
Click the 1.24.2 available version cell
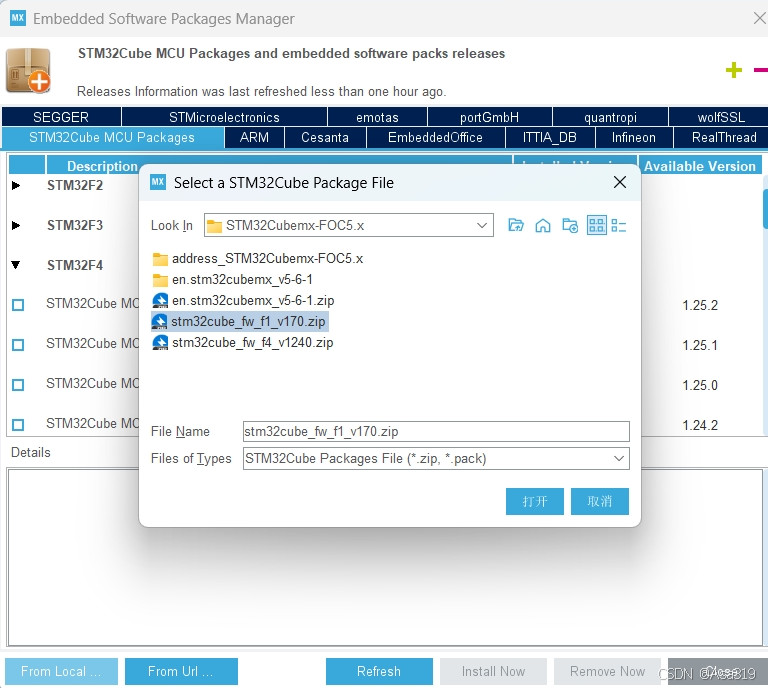click(x=700, y=425)
